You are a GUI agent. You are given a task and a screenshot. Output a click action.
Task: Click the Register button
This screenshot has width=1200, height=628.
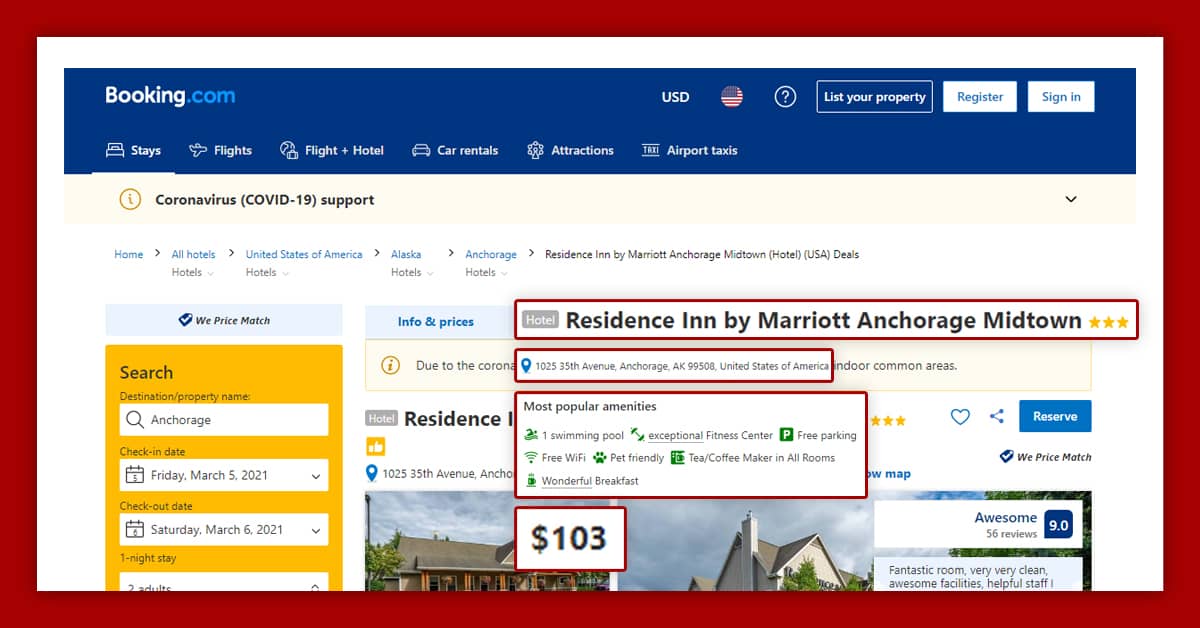[x=980, y=97]
